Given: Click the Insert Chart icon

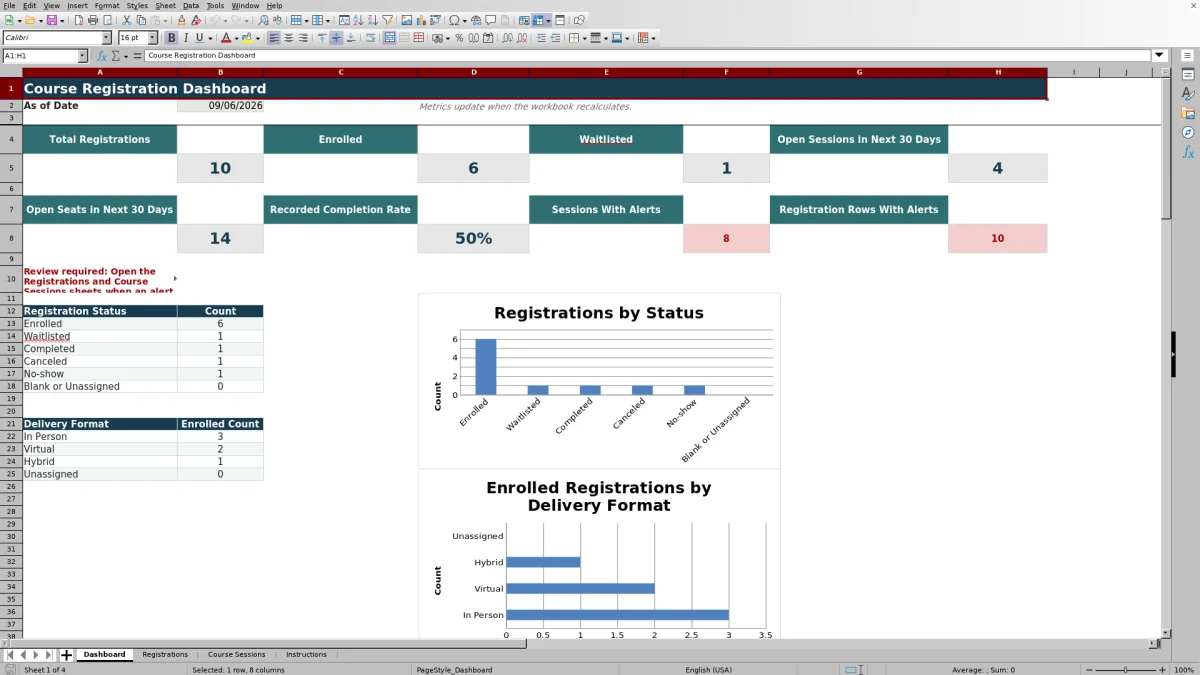Looking at the screenshot, I should tap(420, 20).
